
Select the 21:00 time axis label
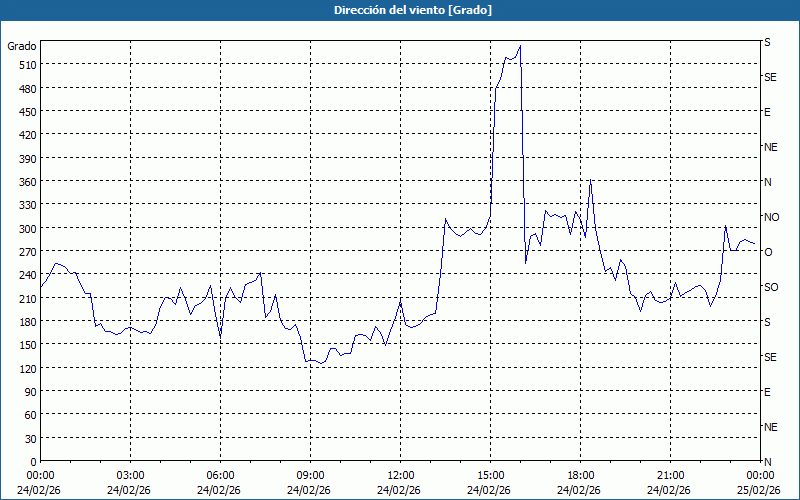pyautogui.click(x=670, y=475)
